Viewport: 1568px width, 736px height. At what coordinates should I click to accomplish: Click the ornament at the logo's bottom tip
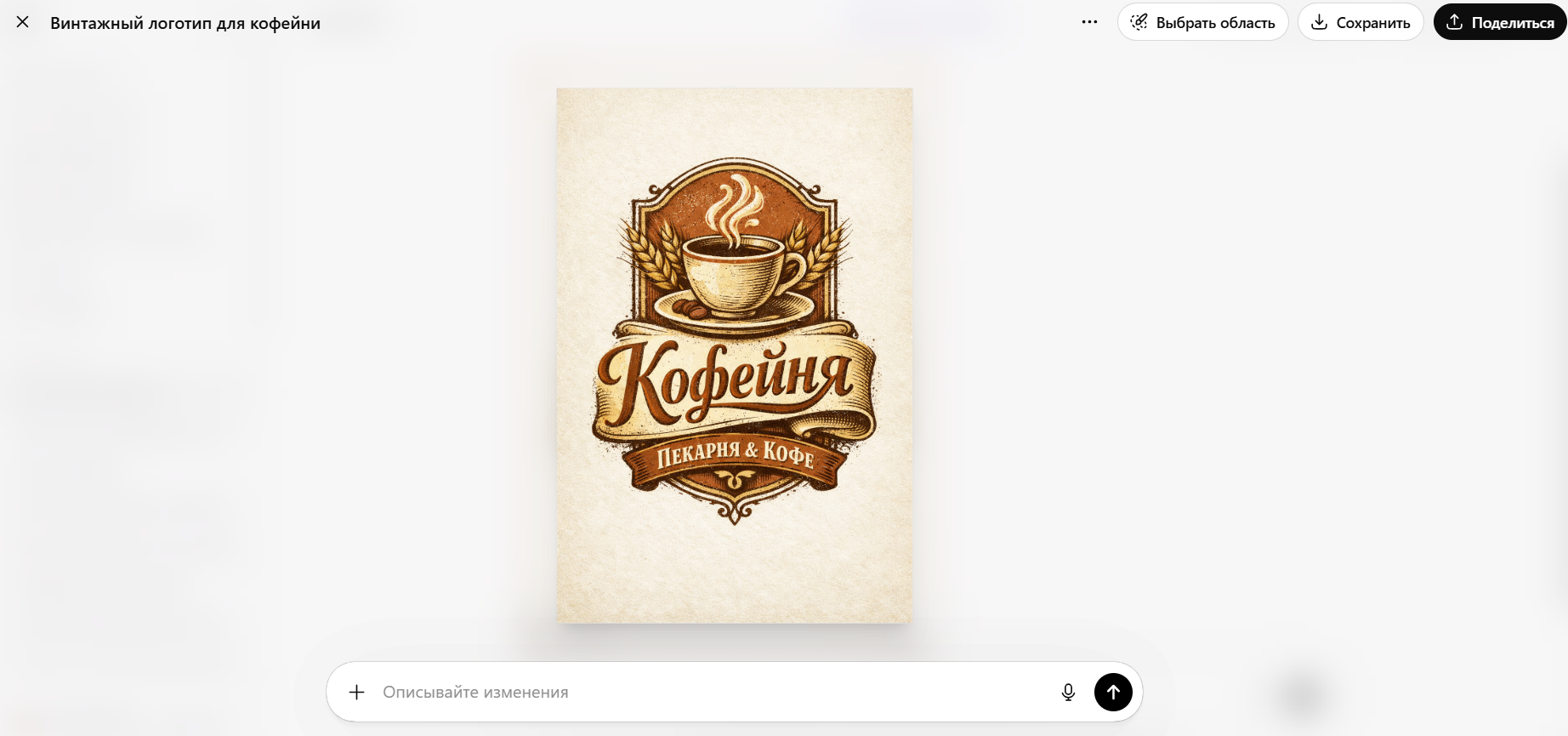coord(735,509)
